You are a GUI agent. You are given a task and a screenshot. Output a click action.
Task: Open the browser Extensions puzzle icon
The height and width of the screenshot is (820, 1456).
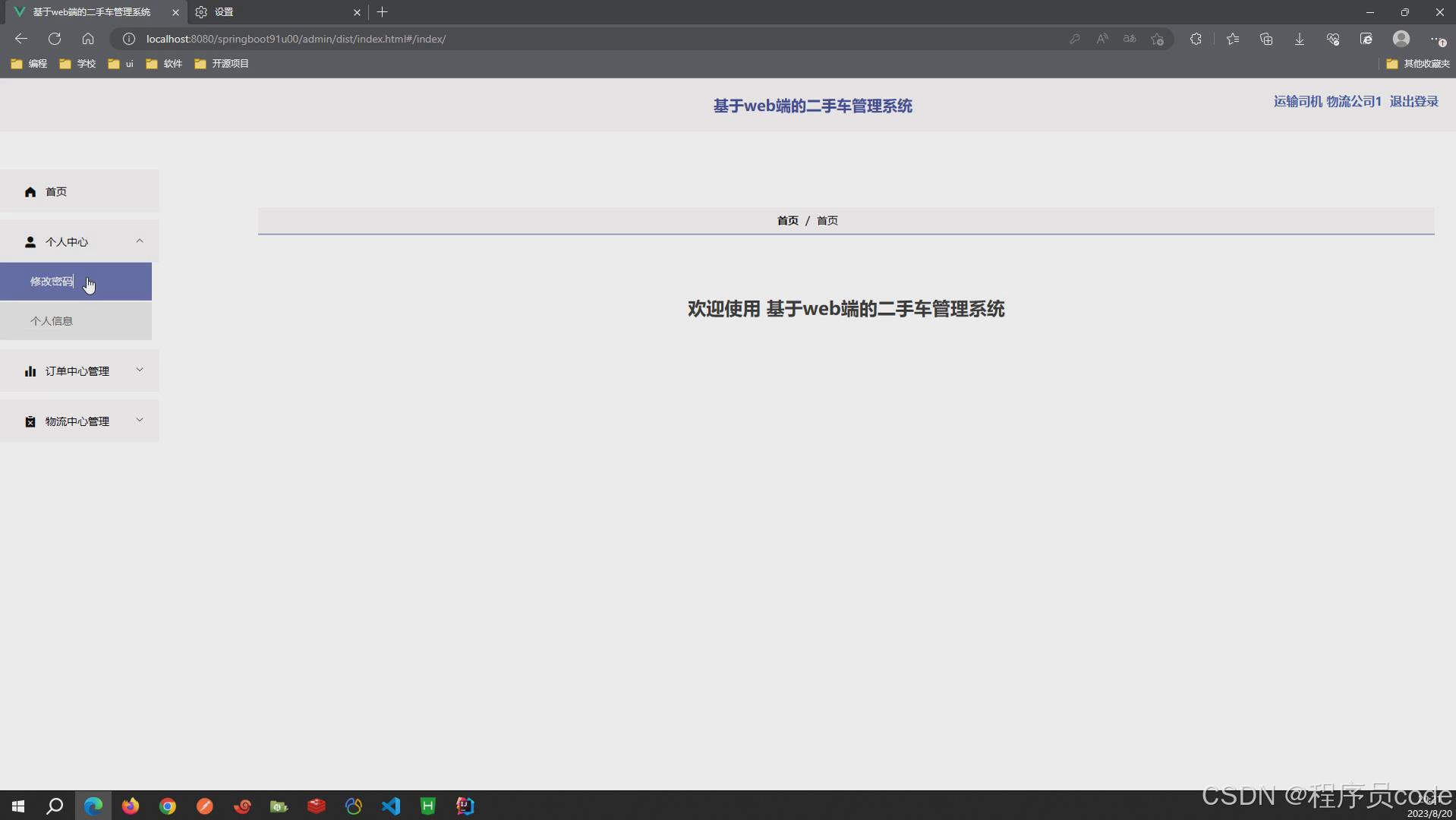(x=1196, y=39)
